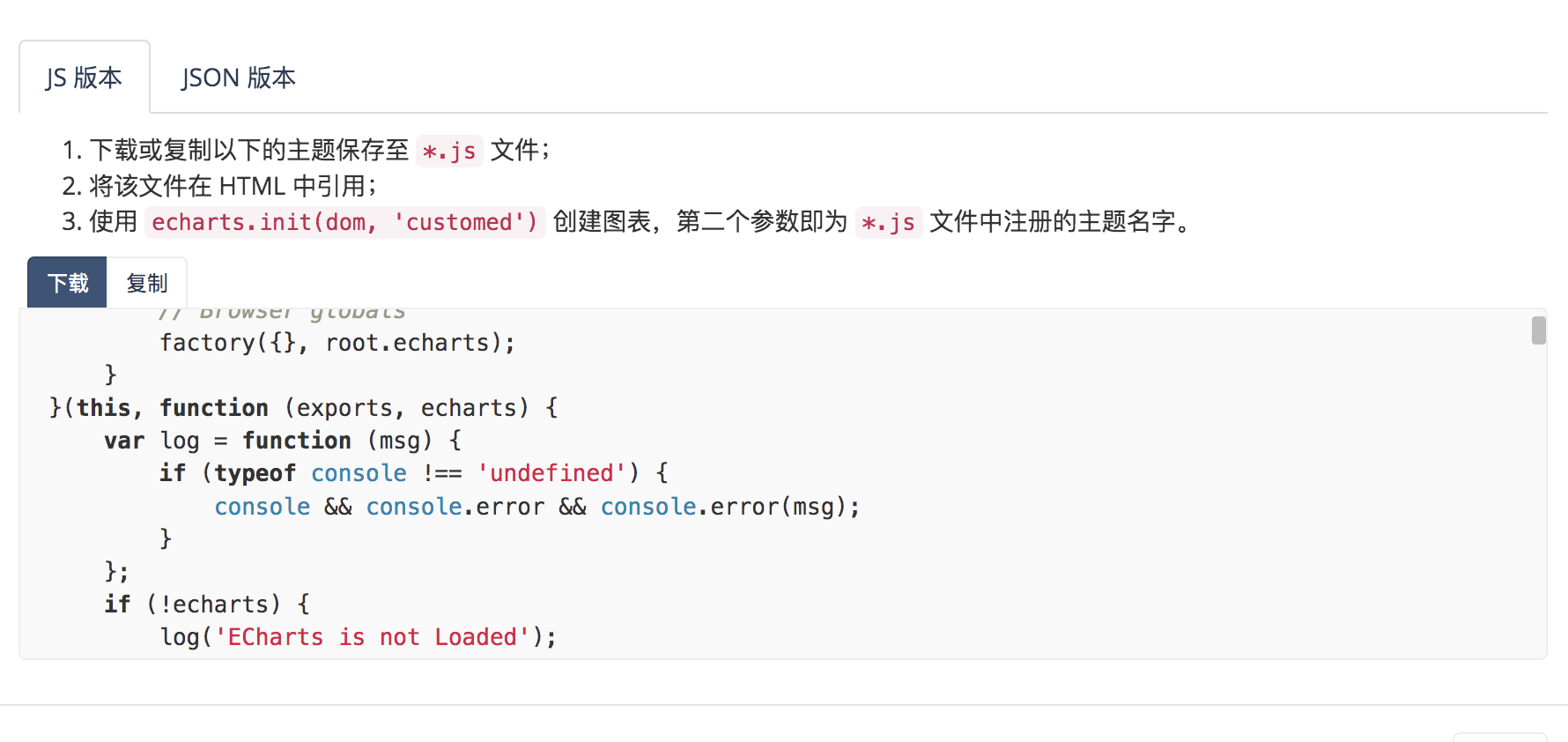The height and width of the screenshot is (742, 1568).
Task: Click the 复制 copy button
Action: coord(146,282)
